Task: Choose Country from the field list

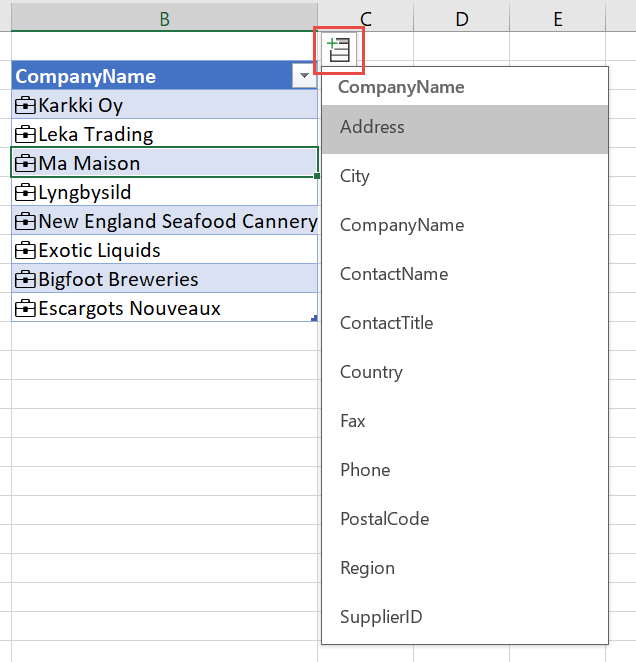Action: [465, 372]
